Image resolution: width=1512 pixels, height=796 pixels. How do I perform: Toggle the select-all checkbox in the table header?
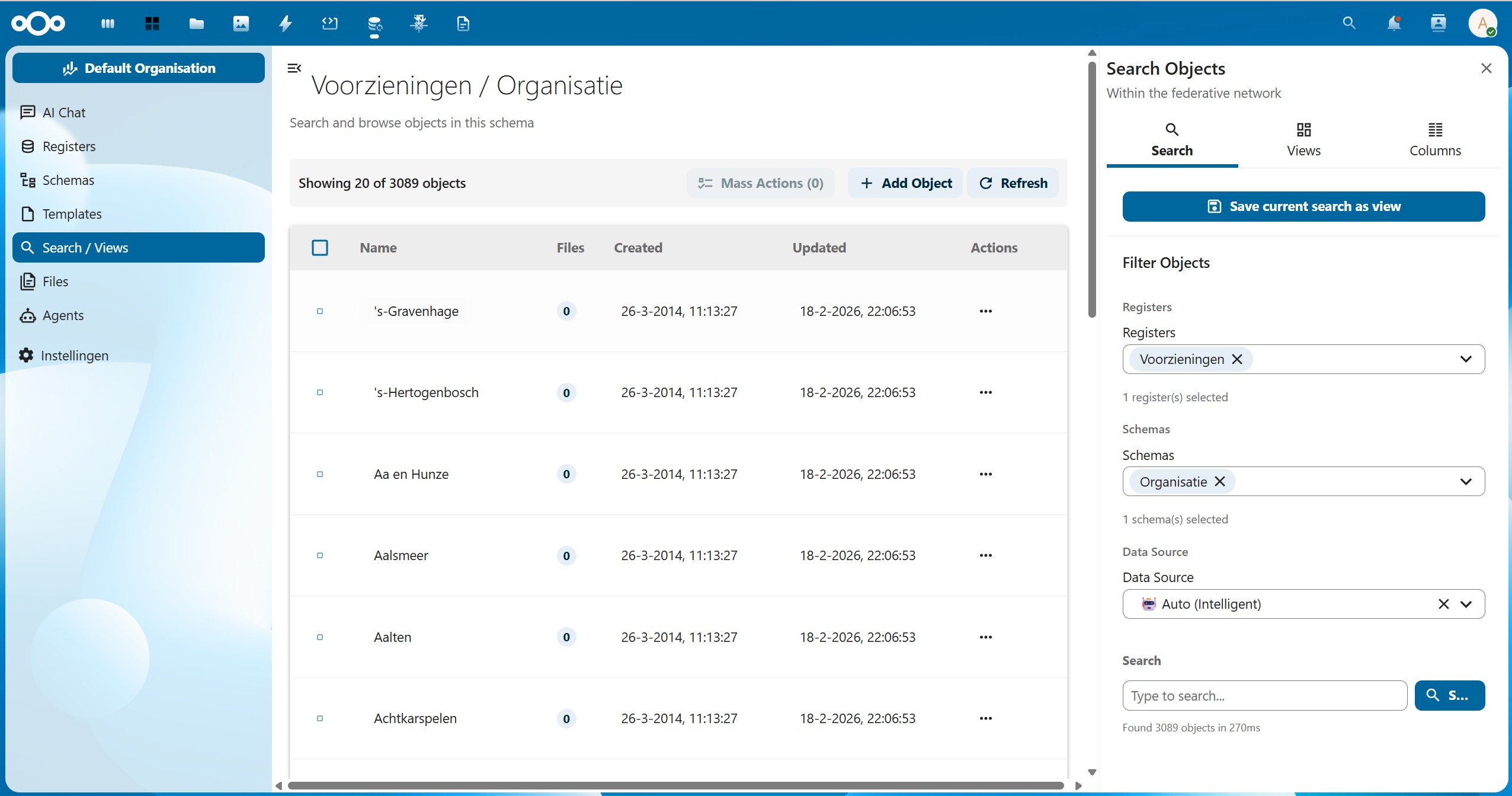[320, 248]
